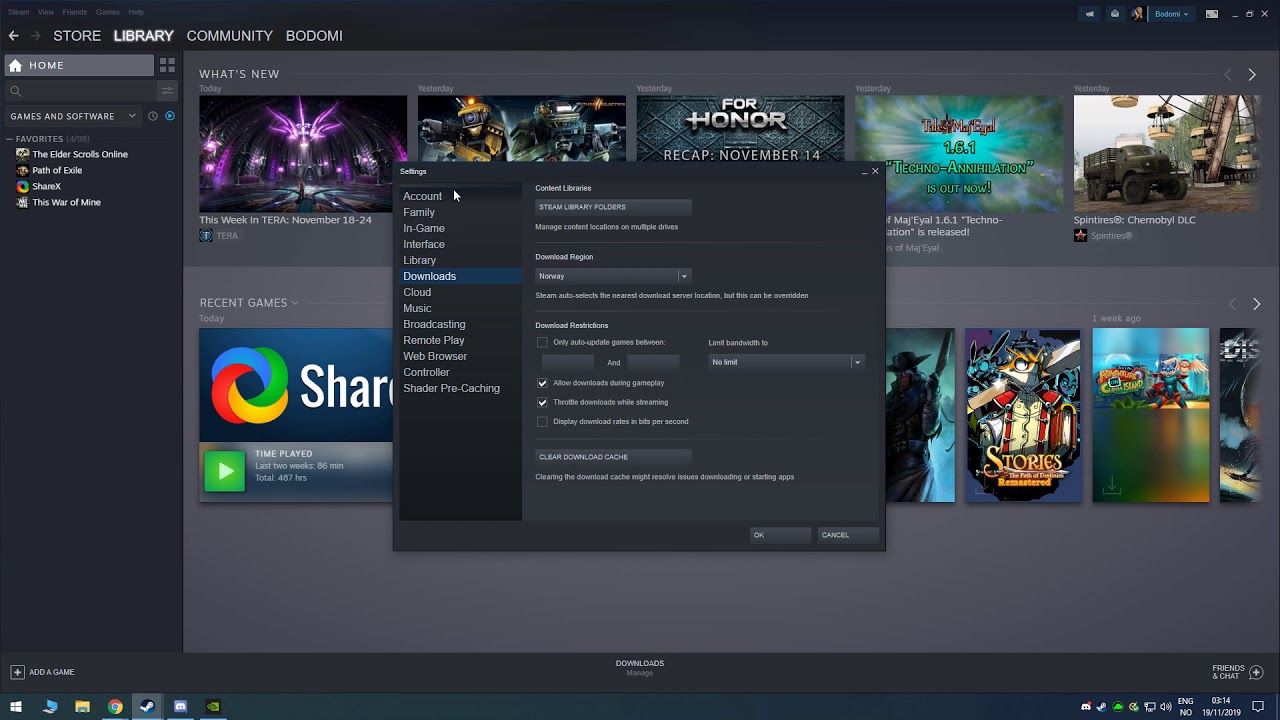Open Spintires Chernobyl DLC news thumbnail
Viewport: 1280px width, 720px height.
pos(1167,153)
